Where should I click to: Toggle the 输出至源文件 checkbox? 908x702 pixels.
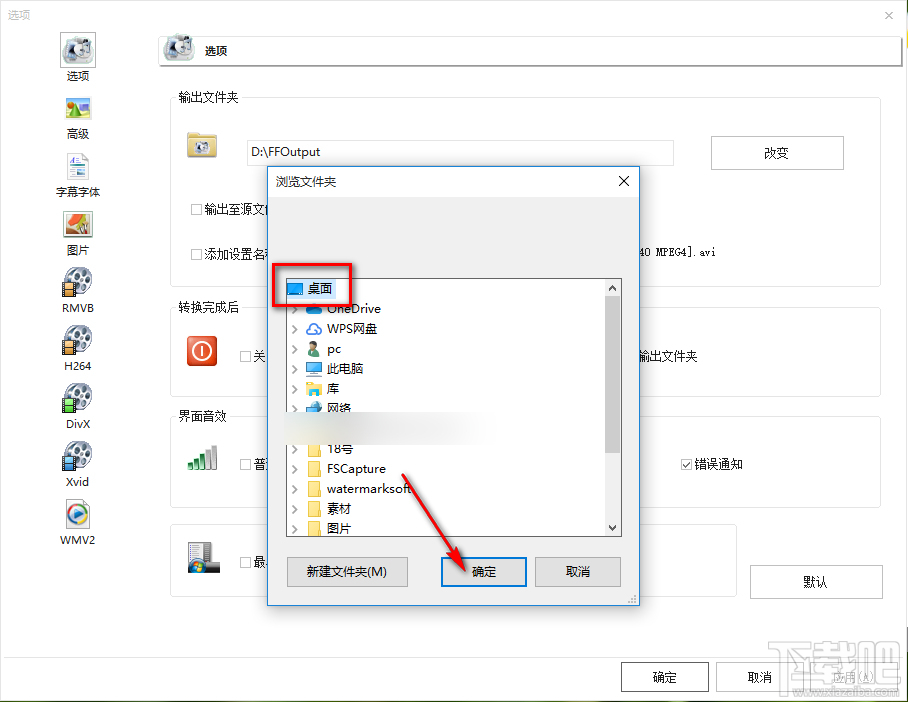coord(196,209)
